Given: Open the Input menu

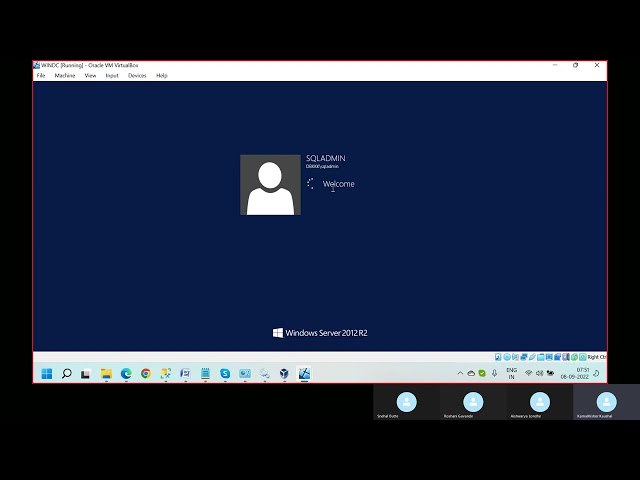Looking at the screenshot, I should click(x=112, y=76).
